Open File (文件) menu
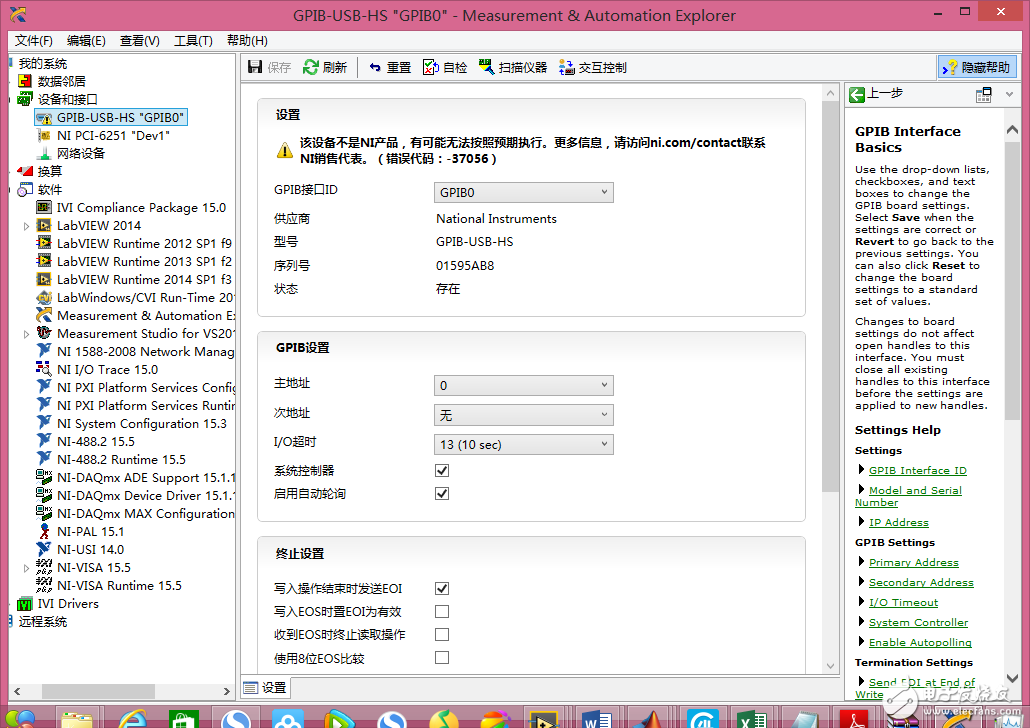 (x=34, y=41)
